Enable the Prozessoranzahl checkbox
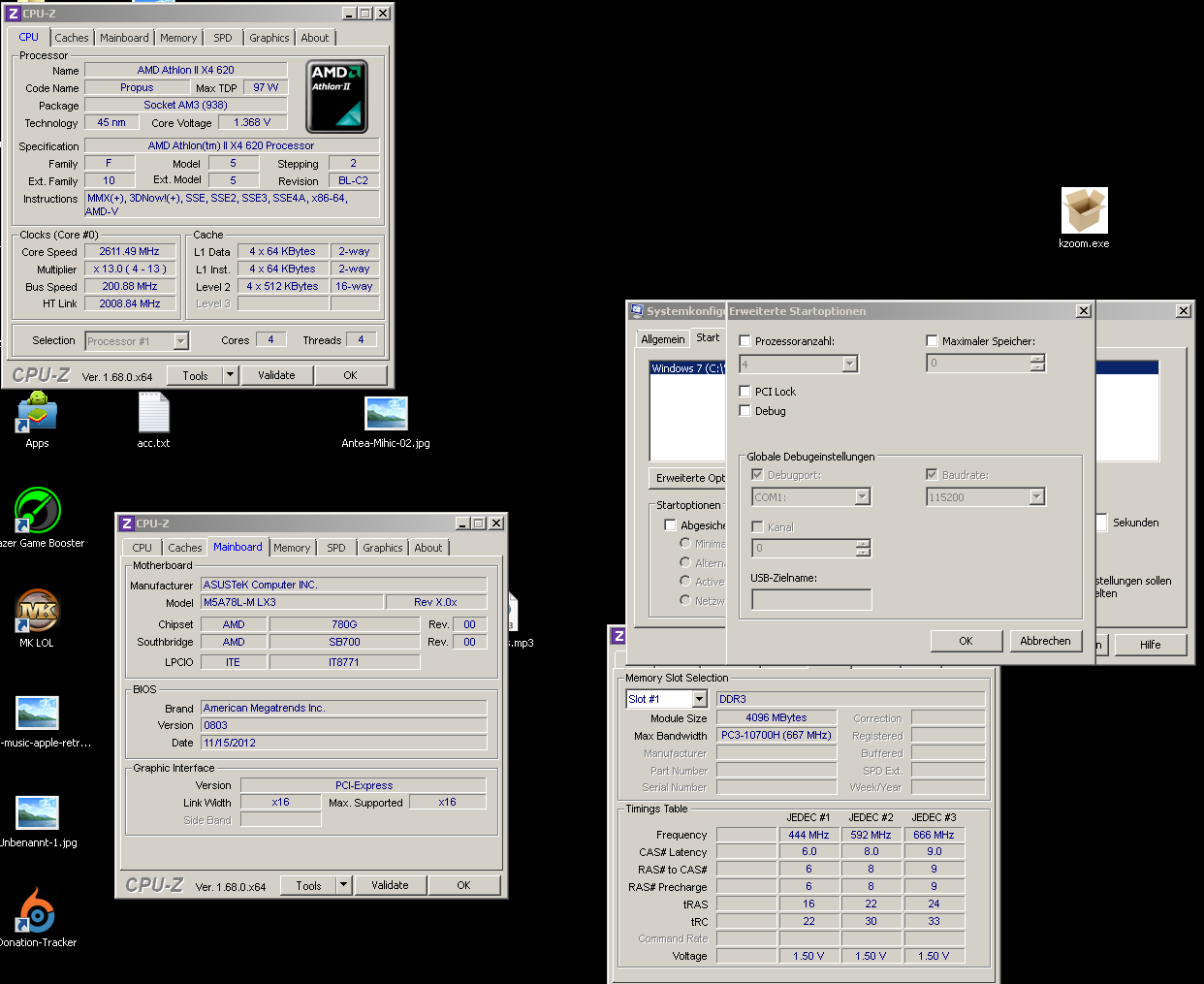 [745, 341]
